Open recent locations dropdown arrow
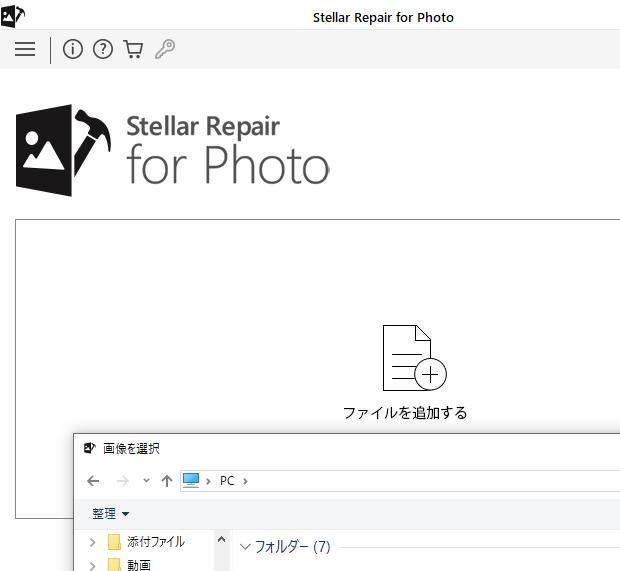 click(x=146, y=481)
